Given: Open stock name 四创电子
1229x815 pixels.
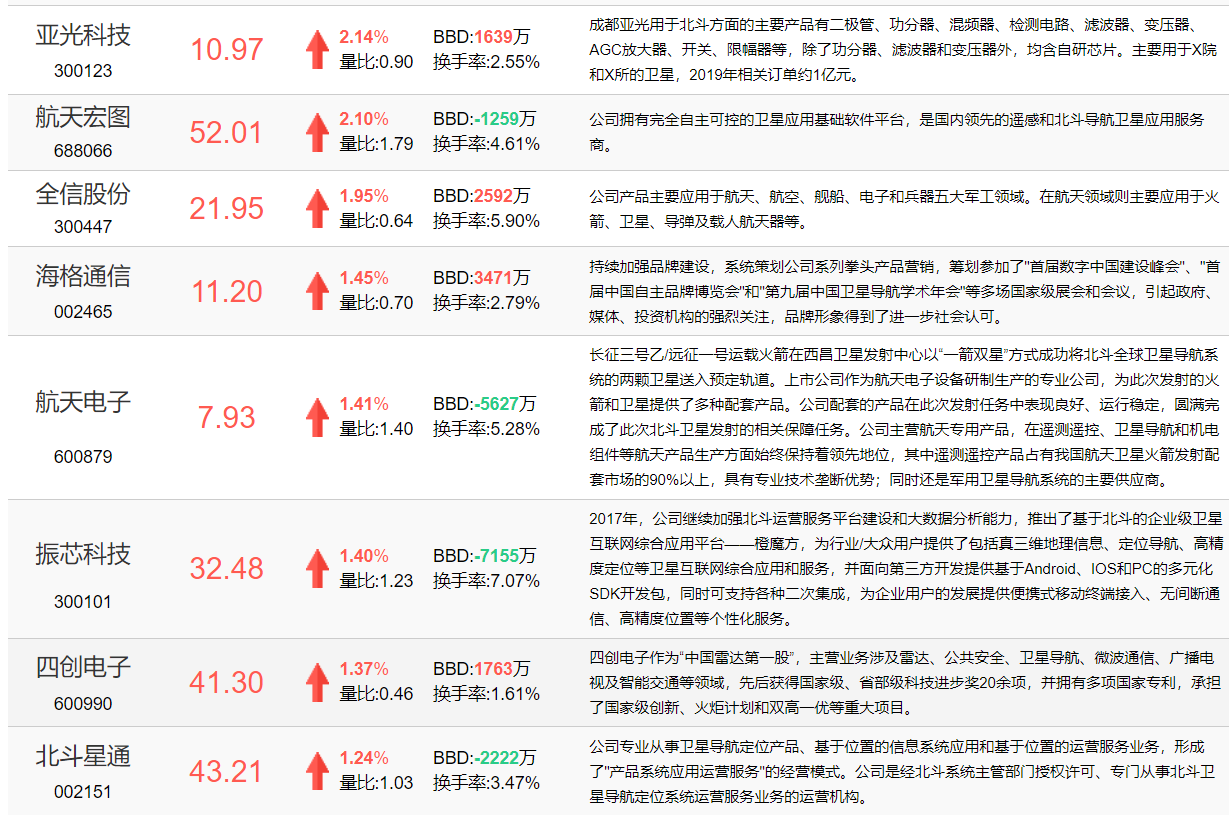Looking at the screenshot, I should [x=83, y=667].
